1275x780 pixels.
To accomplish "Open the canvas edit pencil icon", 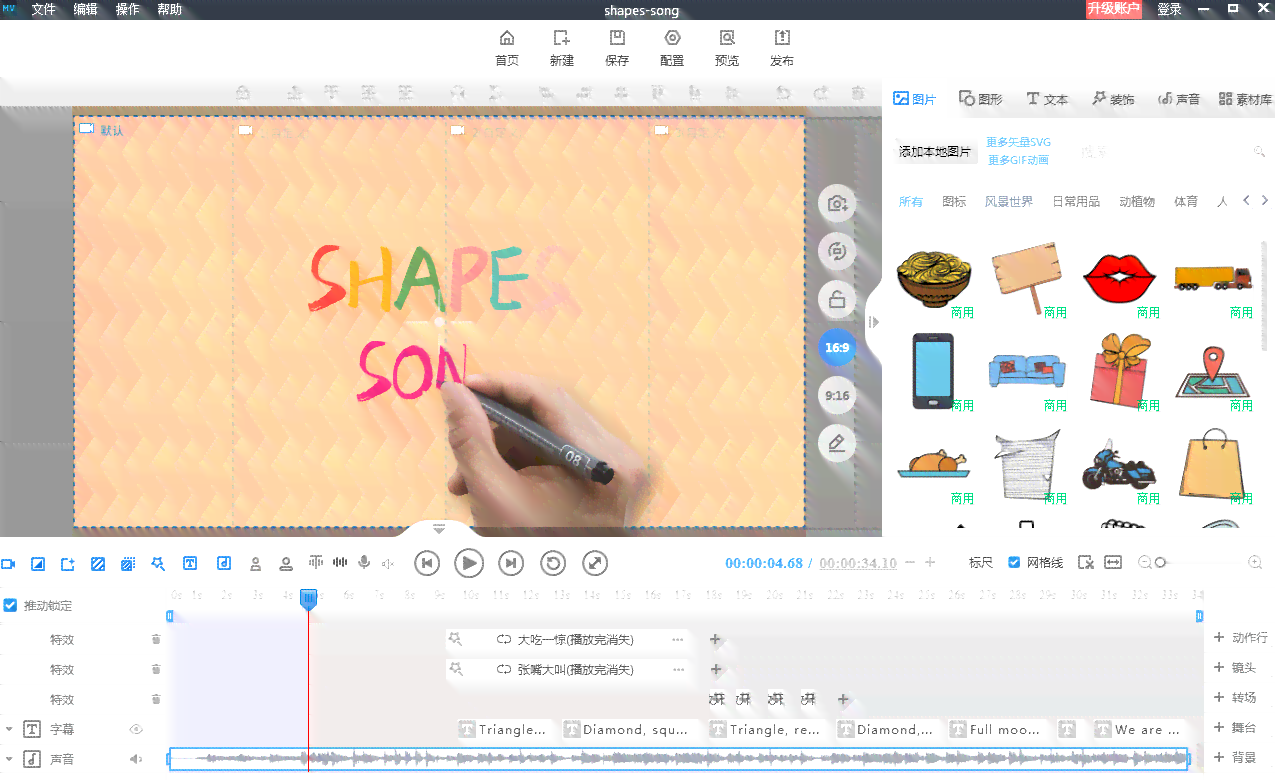I will pyautogui.click(x=837, y=443).
